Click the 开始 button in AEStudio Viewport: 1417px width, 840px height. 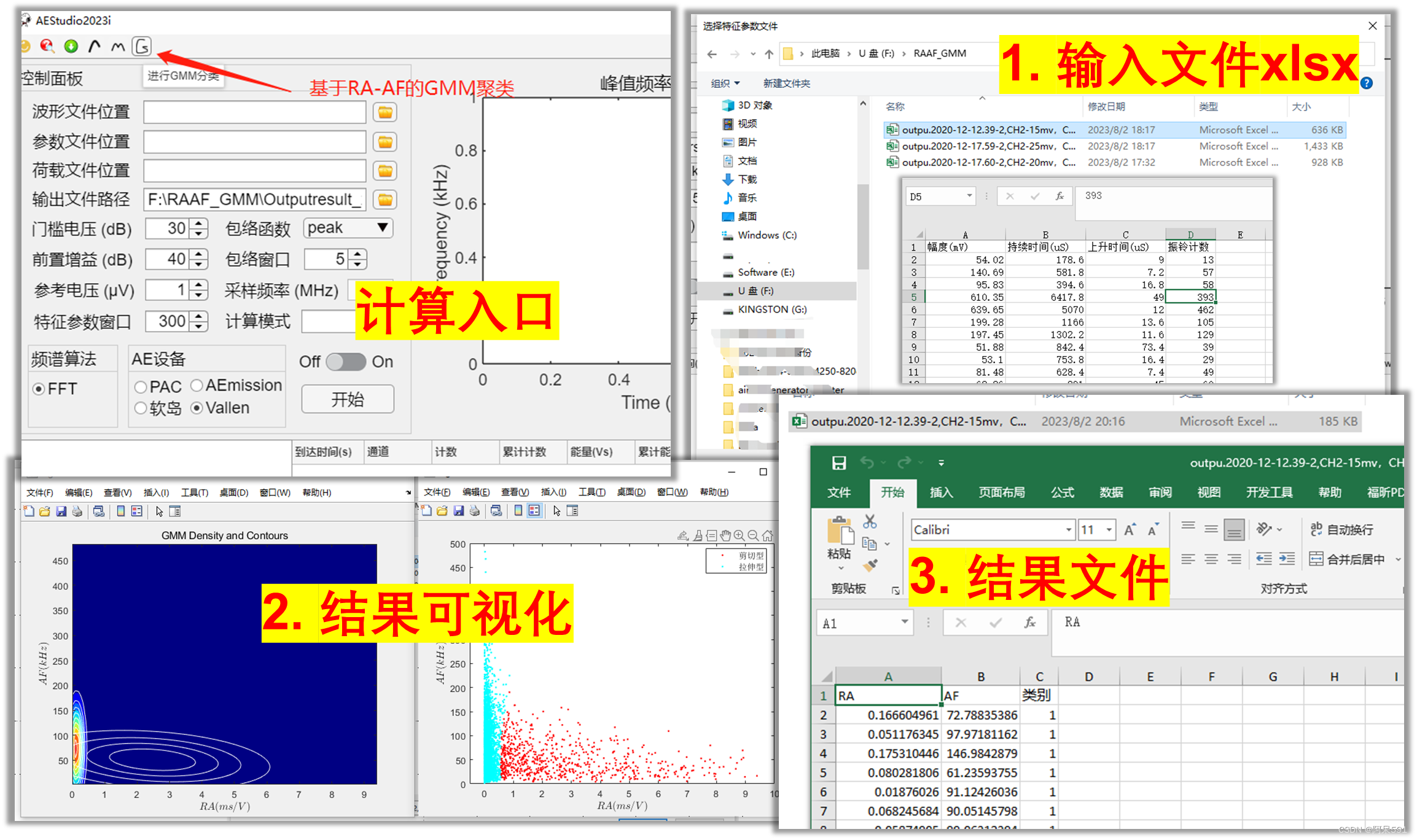coord(347,399)
